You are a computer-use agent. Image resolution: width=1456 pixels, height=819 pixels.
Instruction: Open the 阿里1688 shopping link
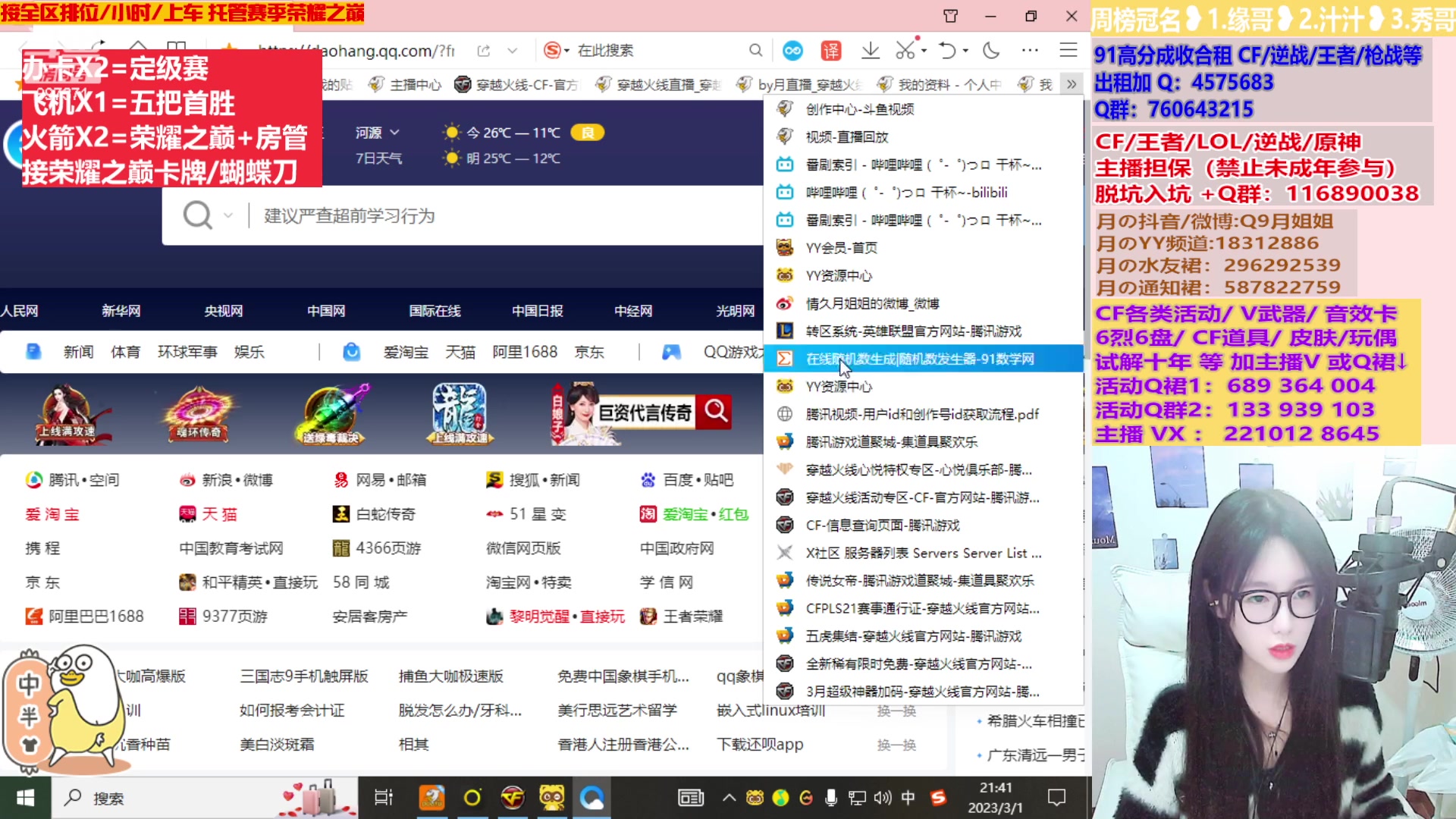point(525,352)
